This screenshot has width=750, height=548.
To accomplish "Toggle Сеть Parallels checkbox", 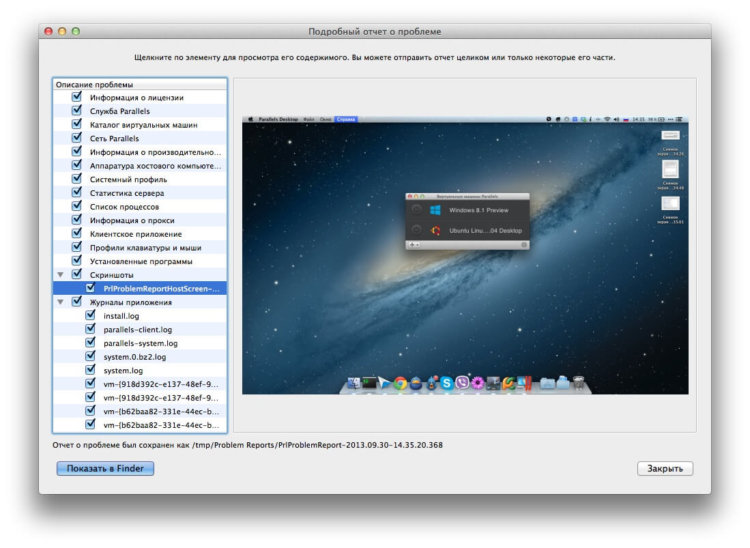I will (x=77, y=138).
